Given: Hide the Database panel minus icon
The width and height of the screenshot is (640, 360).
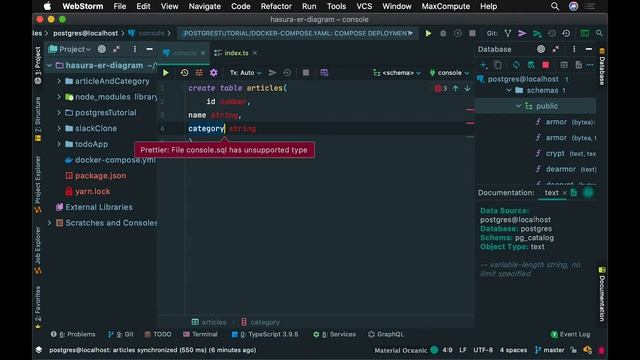Looking at the screenshot, I should pyautogui.click(x=589, y=49).
